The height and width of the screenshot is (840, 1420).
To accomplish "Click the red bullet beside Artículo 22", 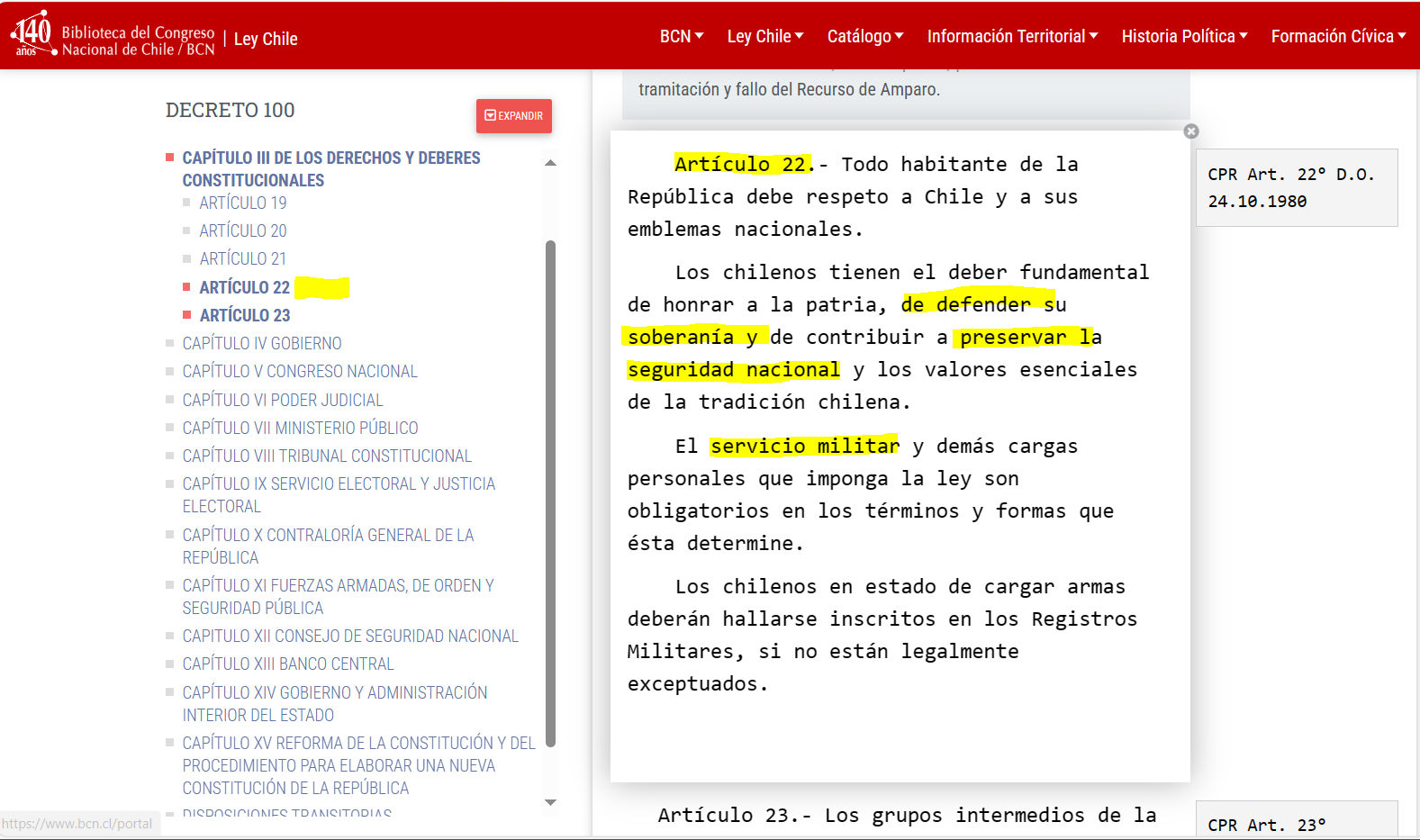I will (186, 287).
